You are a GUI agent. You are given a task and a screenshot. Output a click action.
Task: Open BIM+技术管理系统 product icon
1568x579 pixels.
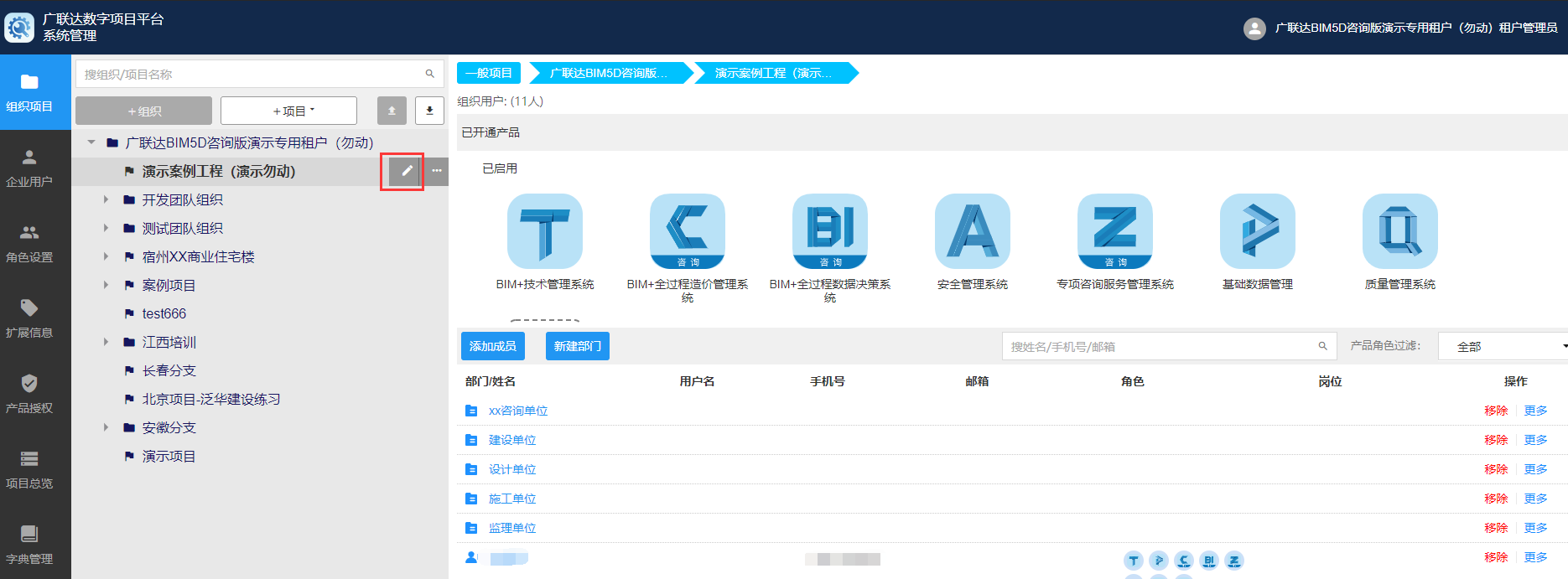[545, 231]
